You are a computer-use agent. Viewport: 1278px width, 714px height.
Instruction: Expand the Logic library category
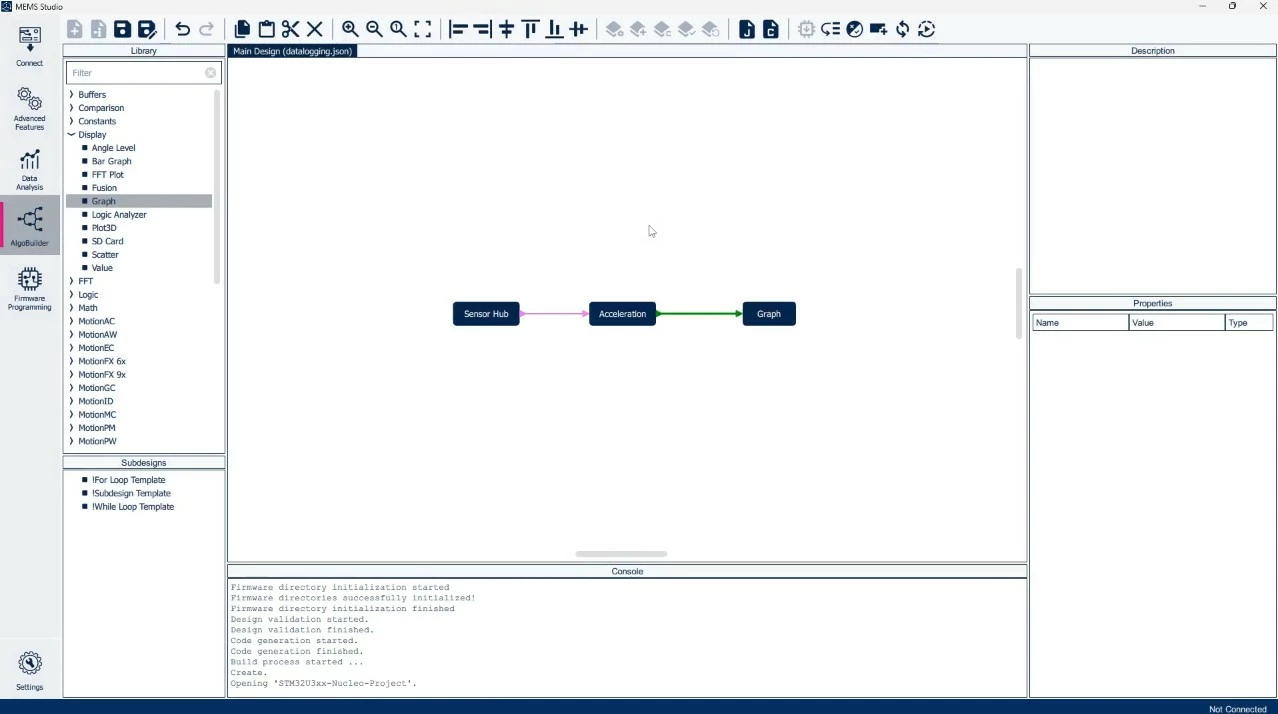coord(71,295)
